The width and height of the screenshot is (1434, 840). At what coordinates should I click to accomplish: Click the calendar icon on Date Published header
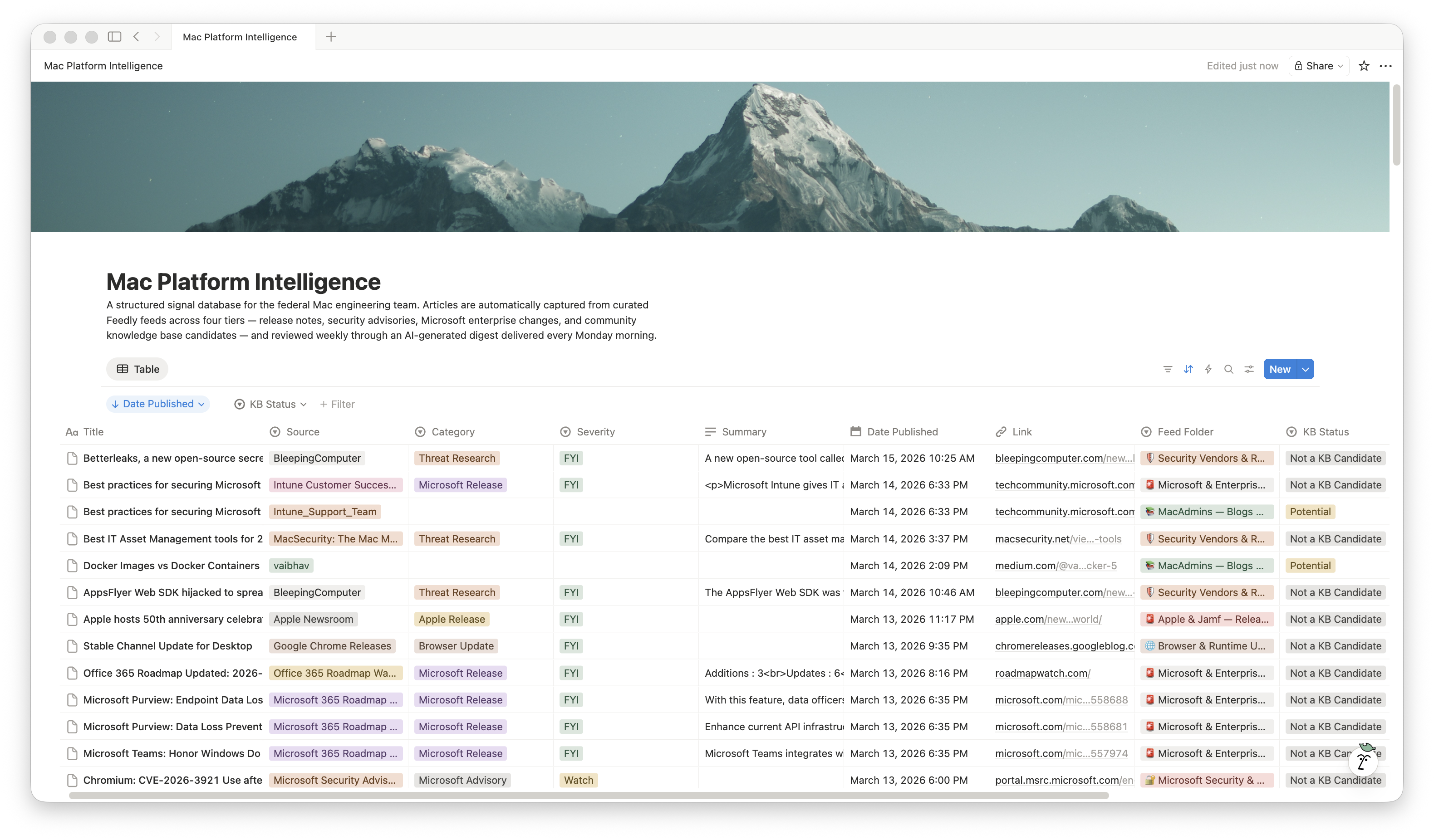point(855,432)
